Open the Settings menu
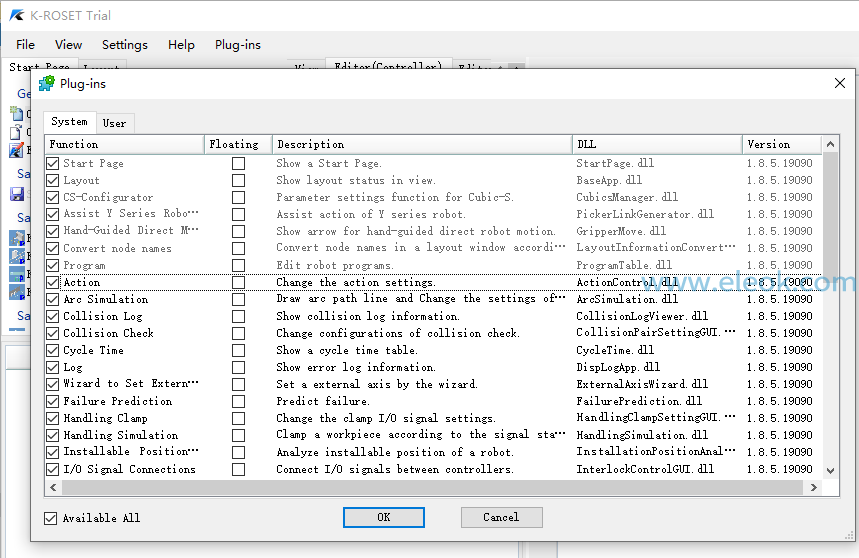Image resolution: width=859 pixels, height=558 pixels. click(125, 44)
